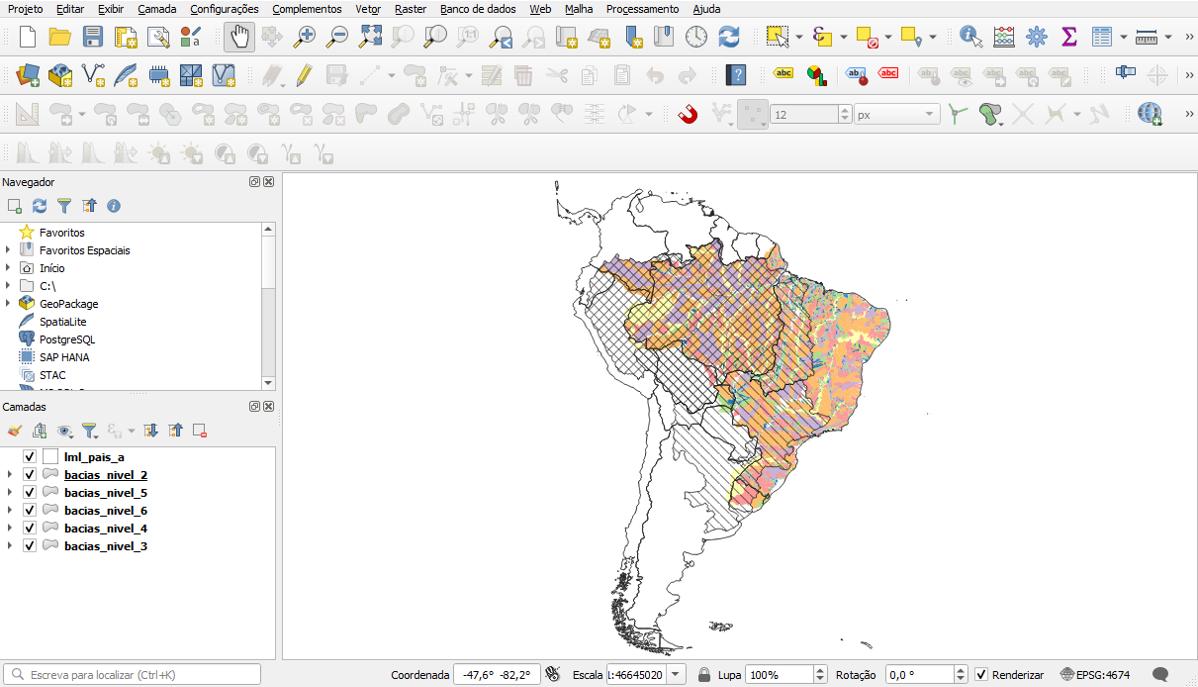Open the px units dropdown in snapping toolbar
This screenshot has height=687, width=1198.
coord(930,114)
